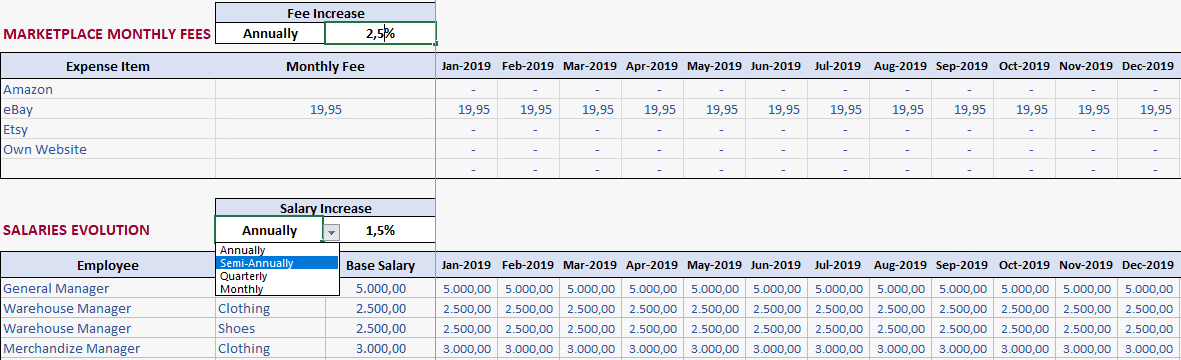Select the Base Salary column header

380,265
